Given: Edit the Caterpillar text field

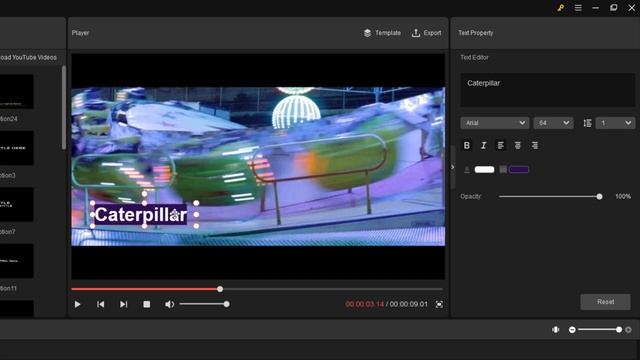Looking at the screenshot, I should coord(548,90).
